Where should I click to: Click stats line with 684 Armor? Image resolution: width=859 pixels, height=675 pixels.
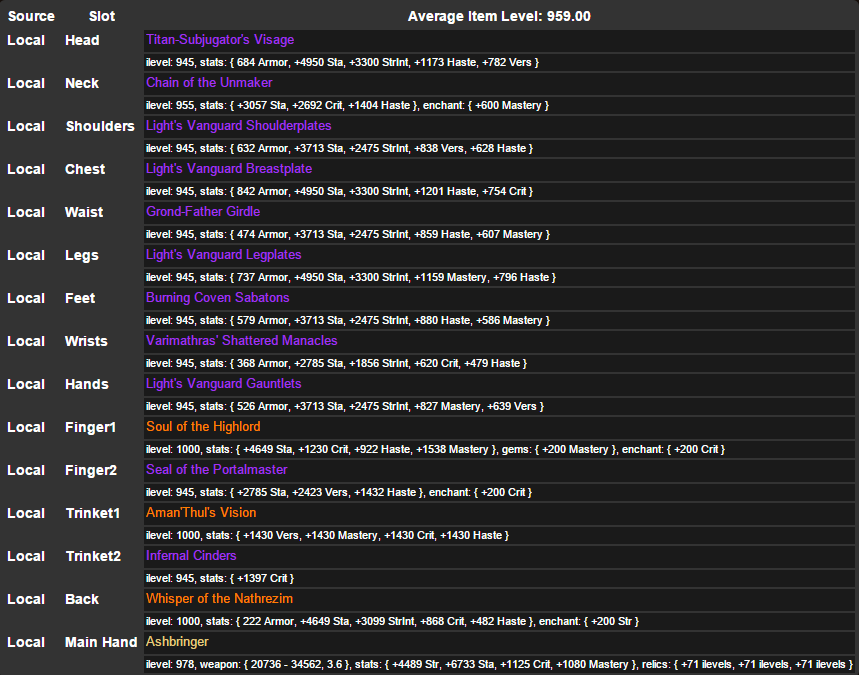(342, 62)
